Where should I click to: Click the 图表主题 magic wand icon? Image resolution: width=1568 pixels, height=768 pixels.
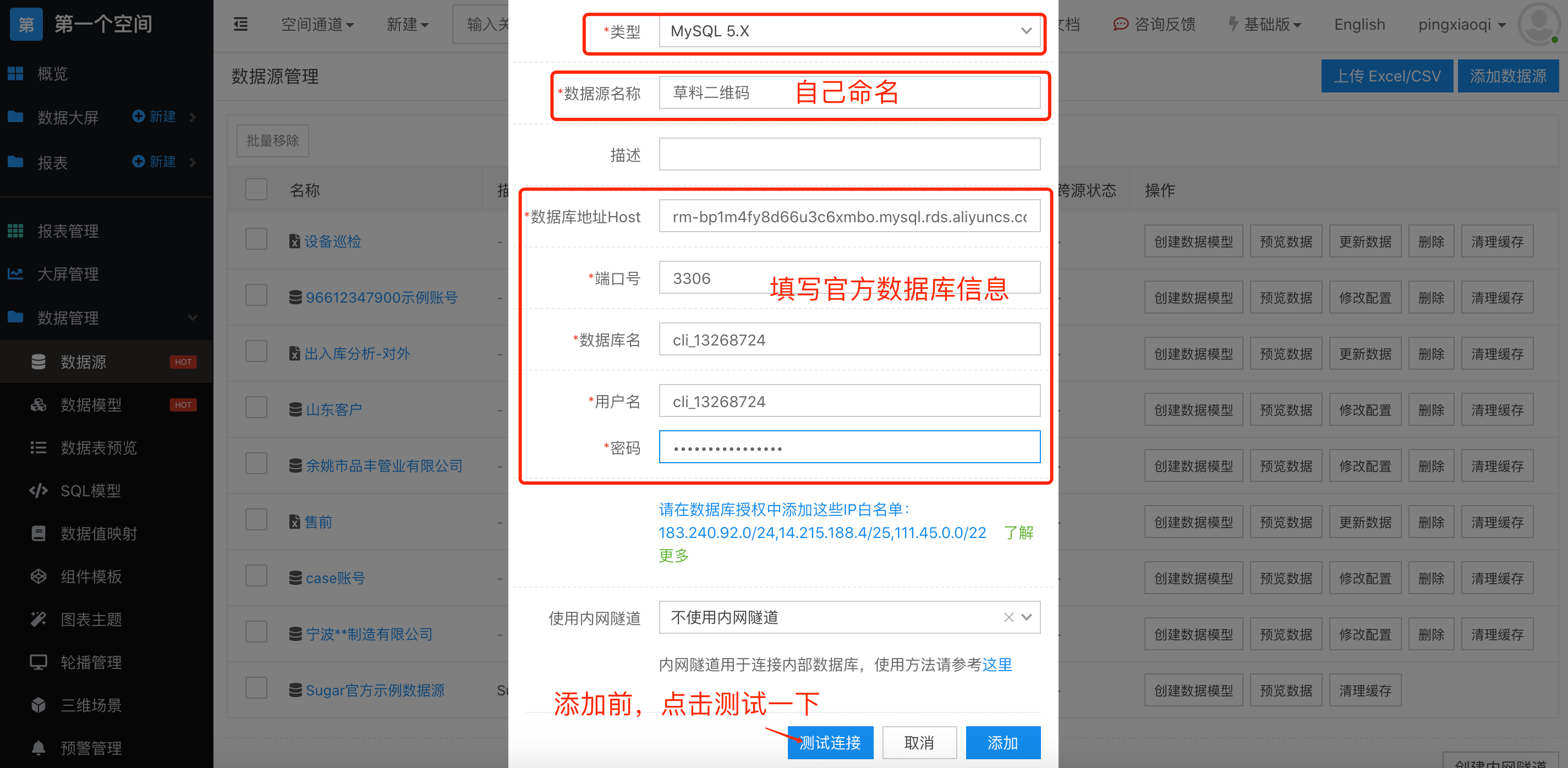pyautogui.click(x=39, y=619)
